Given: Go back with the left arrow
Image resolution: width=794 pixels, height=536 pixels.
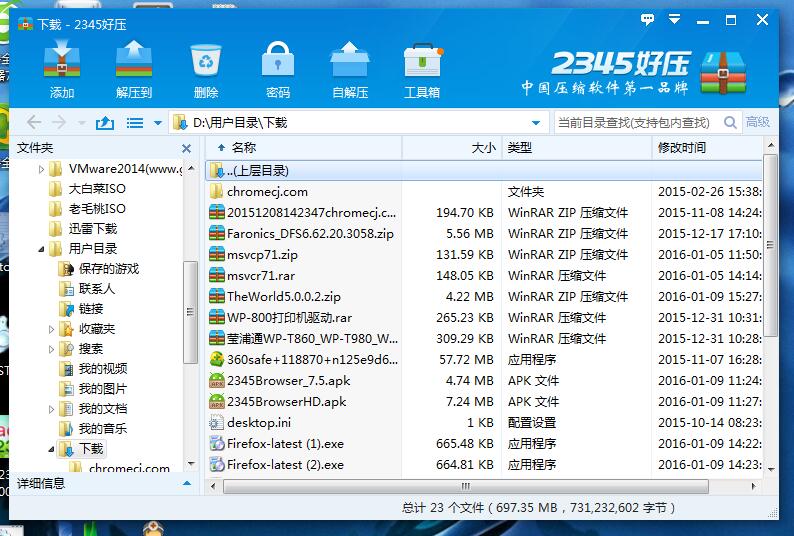Looking at the screenshot, I should tap(34, 123).
